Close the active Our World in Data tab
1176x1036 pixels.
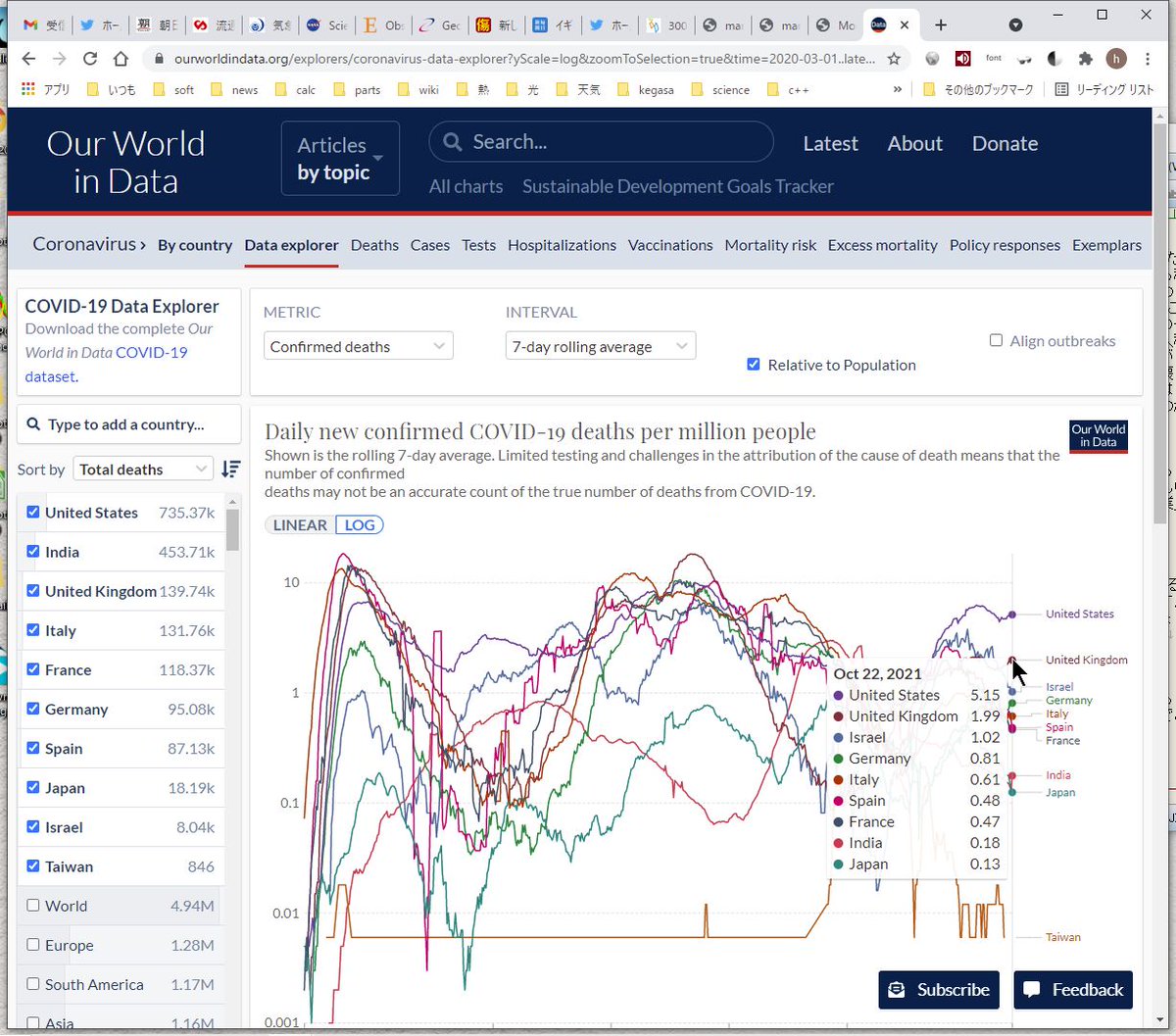click(x=905, y=25)
